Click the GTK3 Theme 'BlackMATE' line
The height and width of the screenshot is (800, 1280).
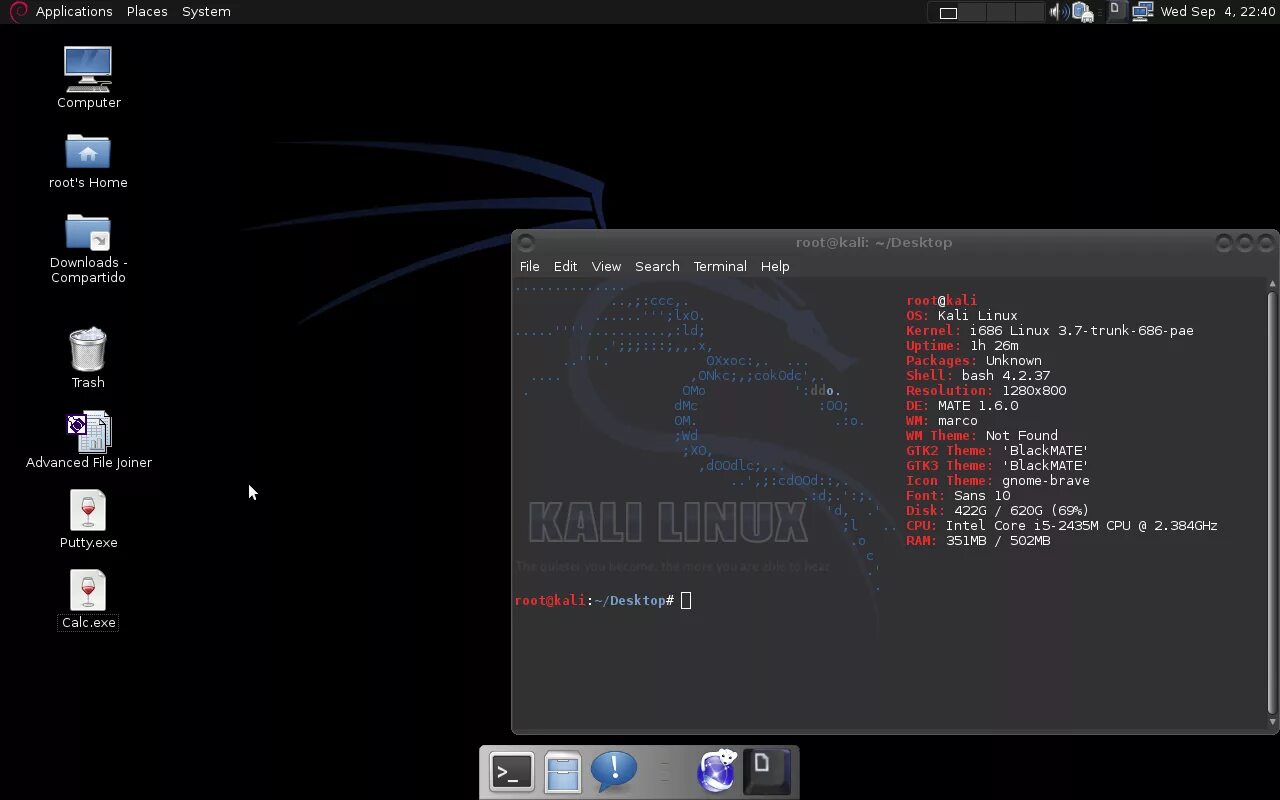(x=997, y=465)
